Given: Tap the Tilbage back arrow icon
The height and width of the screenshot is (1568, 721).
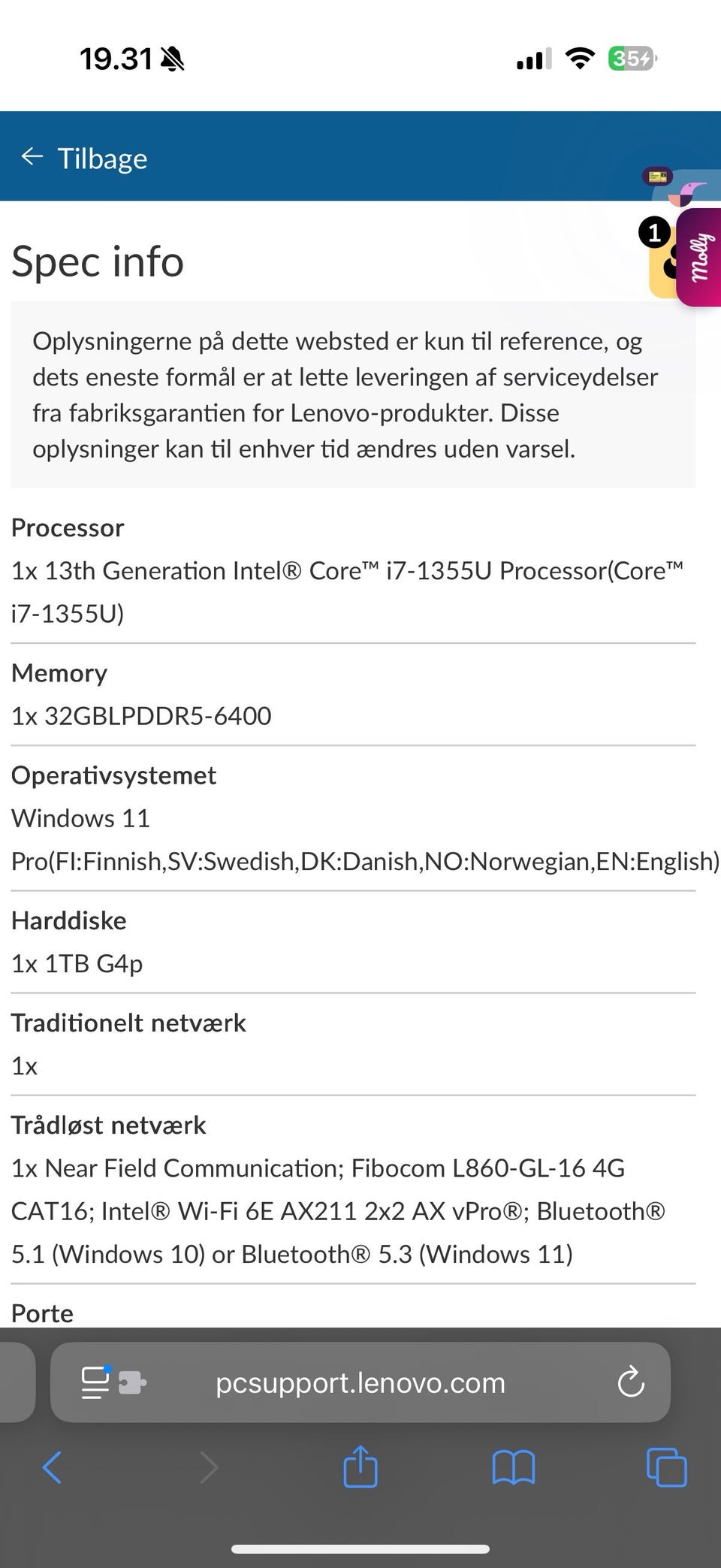Looking at the screenshot, I should 32,157.
